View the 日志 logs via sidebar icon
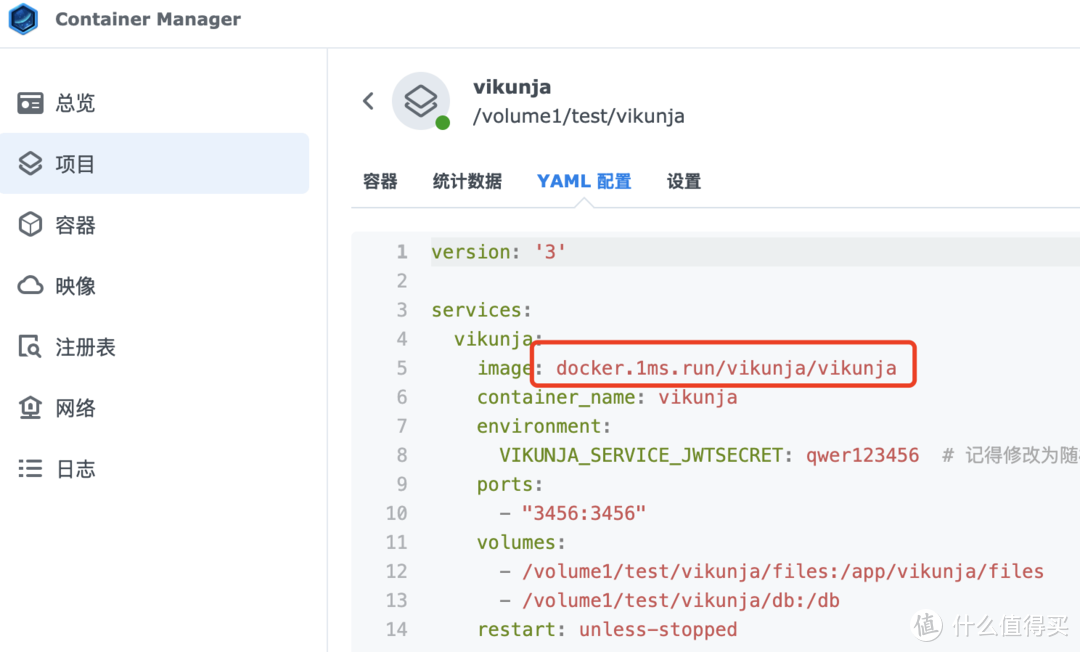Viewport: 1080px width, 652px height. click(76, 468)
